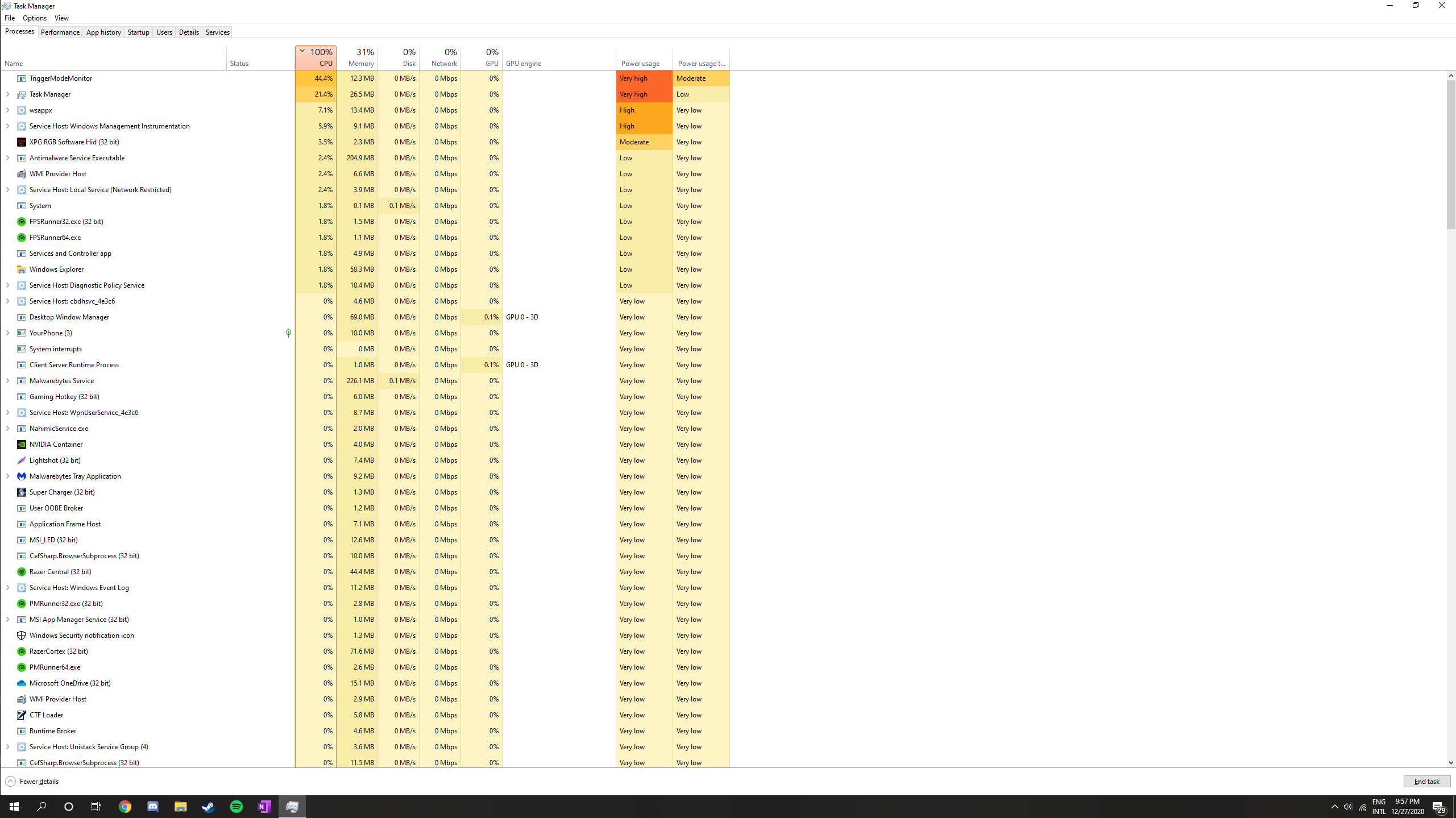Viewport: 1456px width, 818px height.
Task: Expand the wsappx process group
Action: [7, 110]
